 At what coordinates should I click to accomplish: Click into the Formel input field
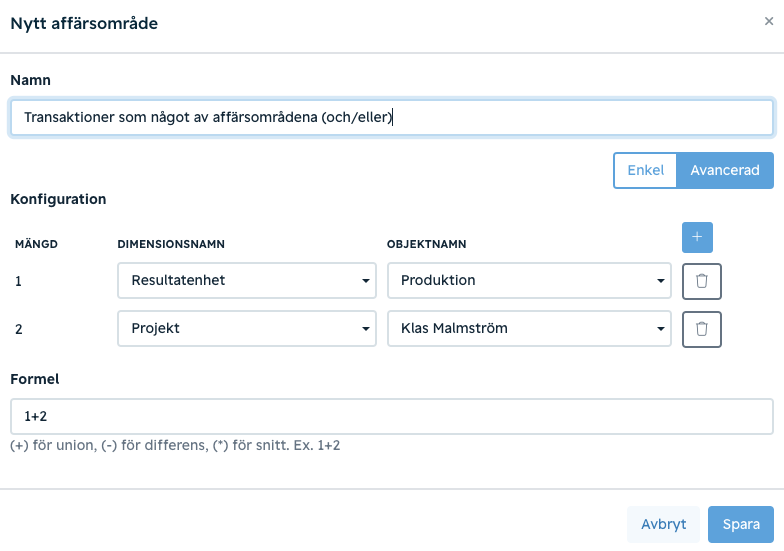click(392, 416)
